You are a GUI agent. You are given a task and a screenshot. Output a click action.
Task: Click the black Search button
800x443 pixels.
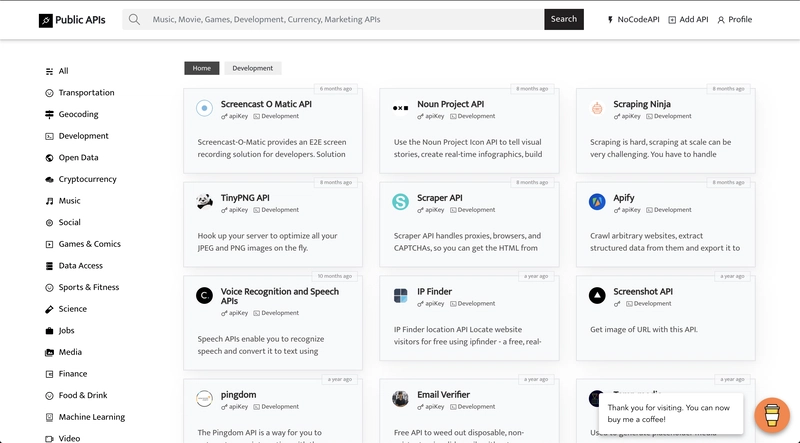click(x=564, y=19)
